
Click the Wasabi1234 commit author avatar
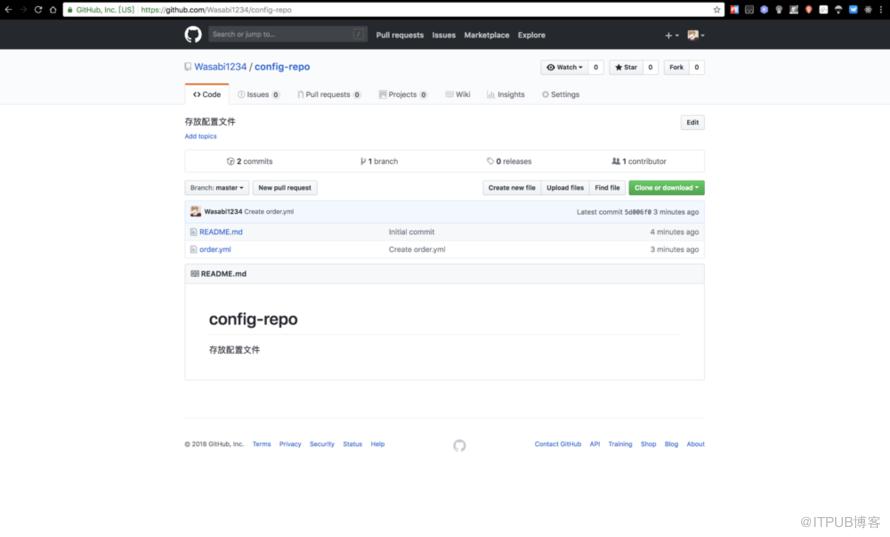[195, 211]
